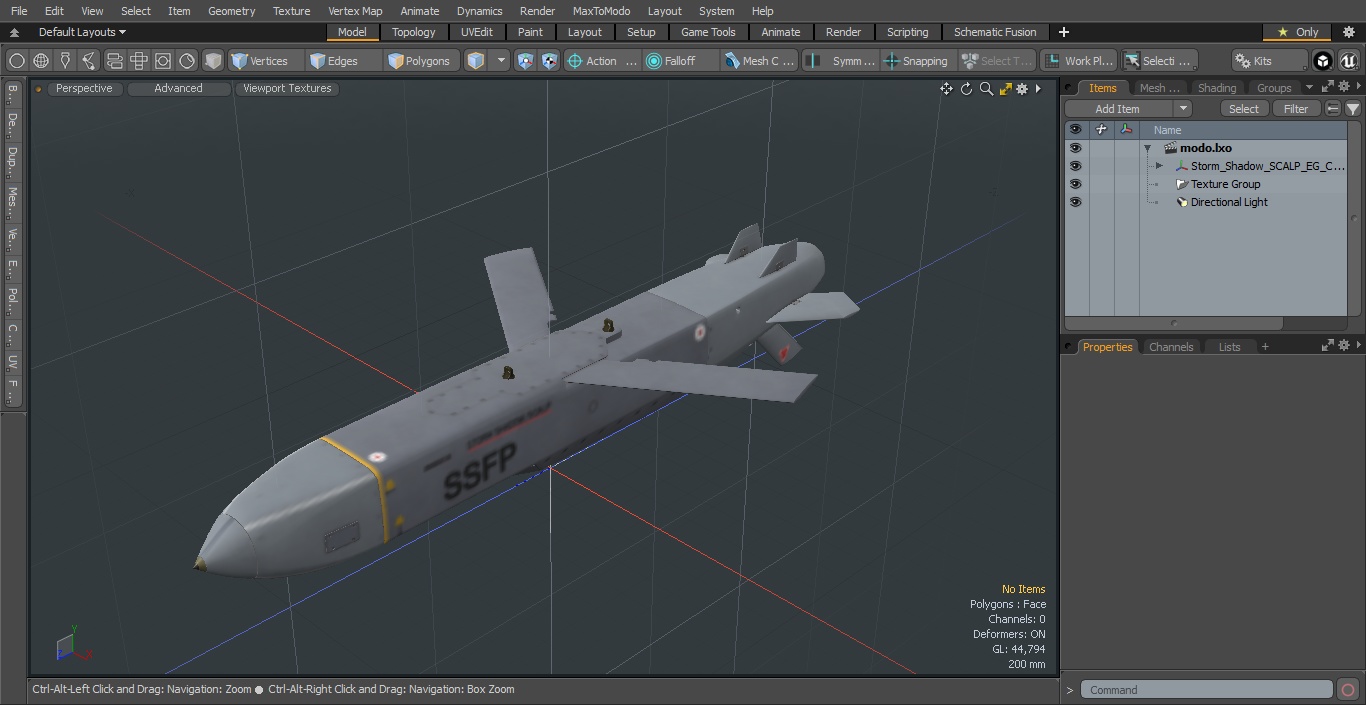Open the selection mode dropdown arrow
Screen dimensions: 1366x705
point(501,61)
